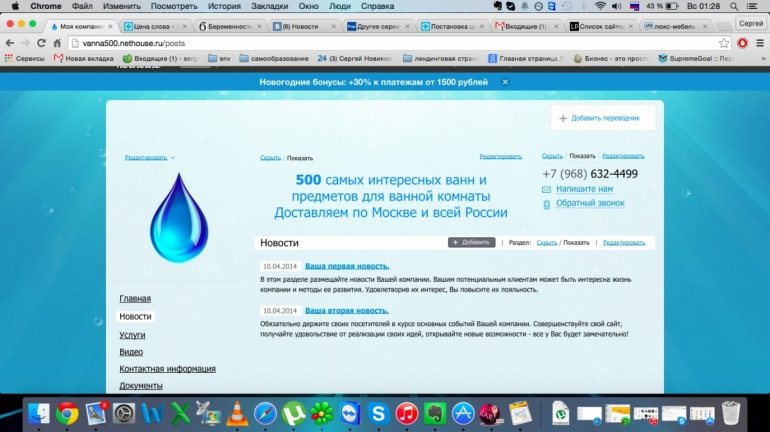This screenshot has height=432, width=770.
Task: Click the phone icon beside Обратный звонок
Action: (547, 204)
